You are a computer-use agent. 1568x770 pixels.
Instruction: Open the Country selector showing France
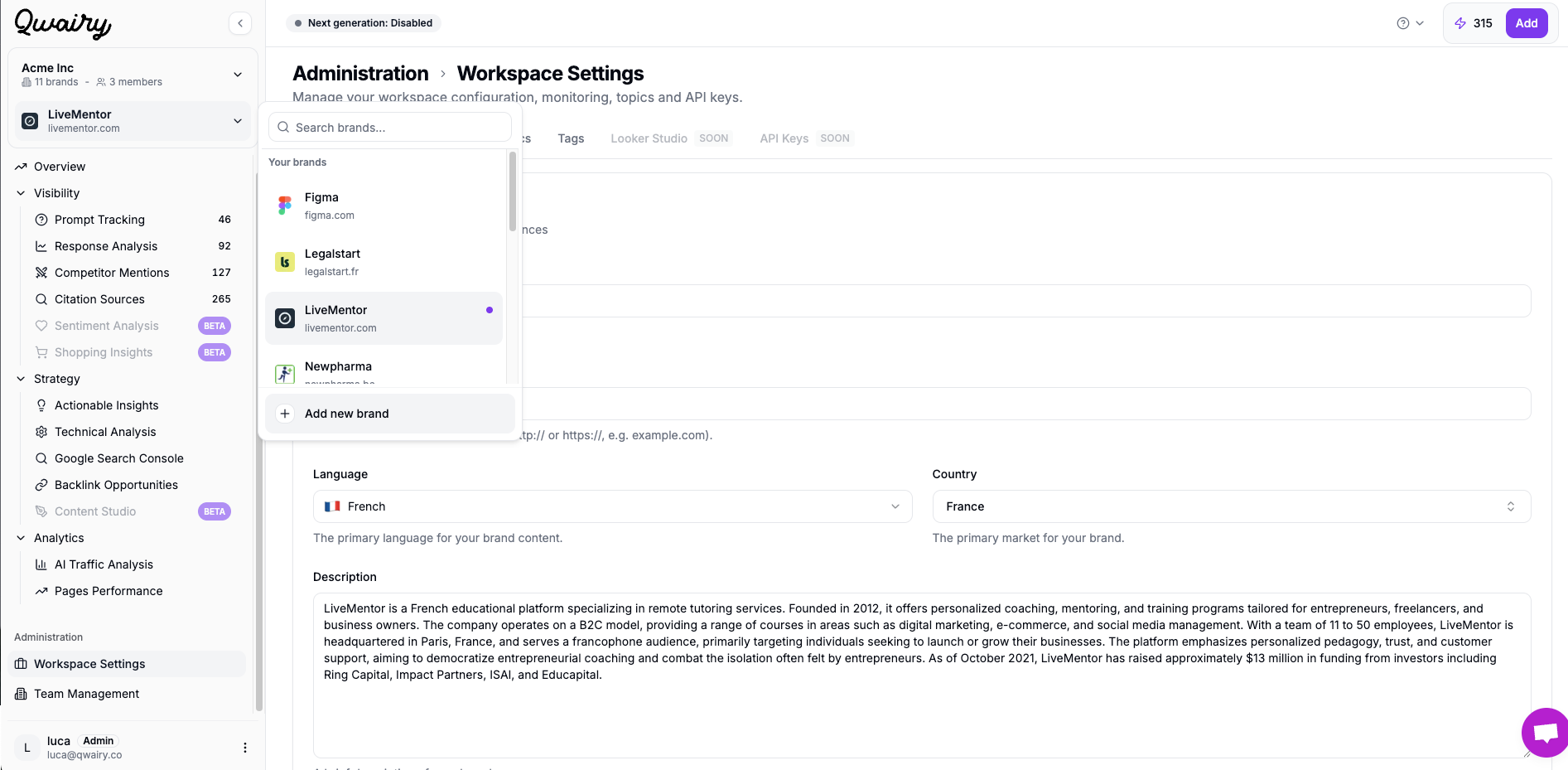(1232, 506)
